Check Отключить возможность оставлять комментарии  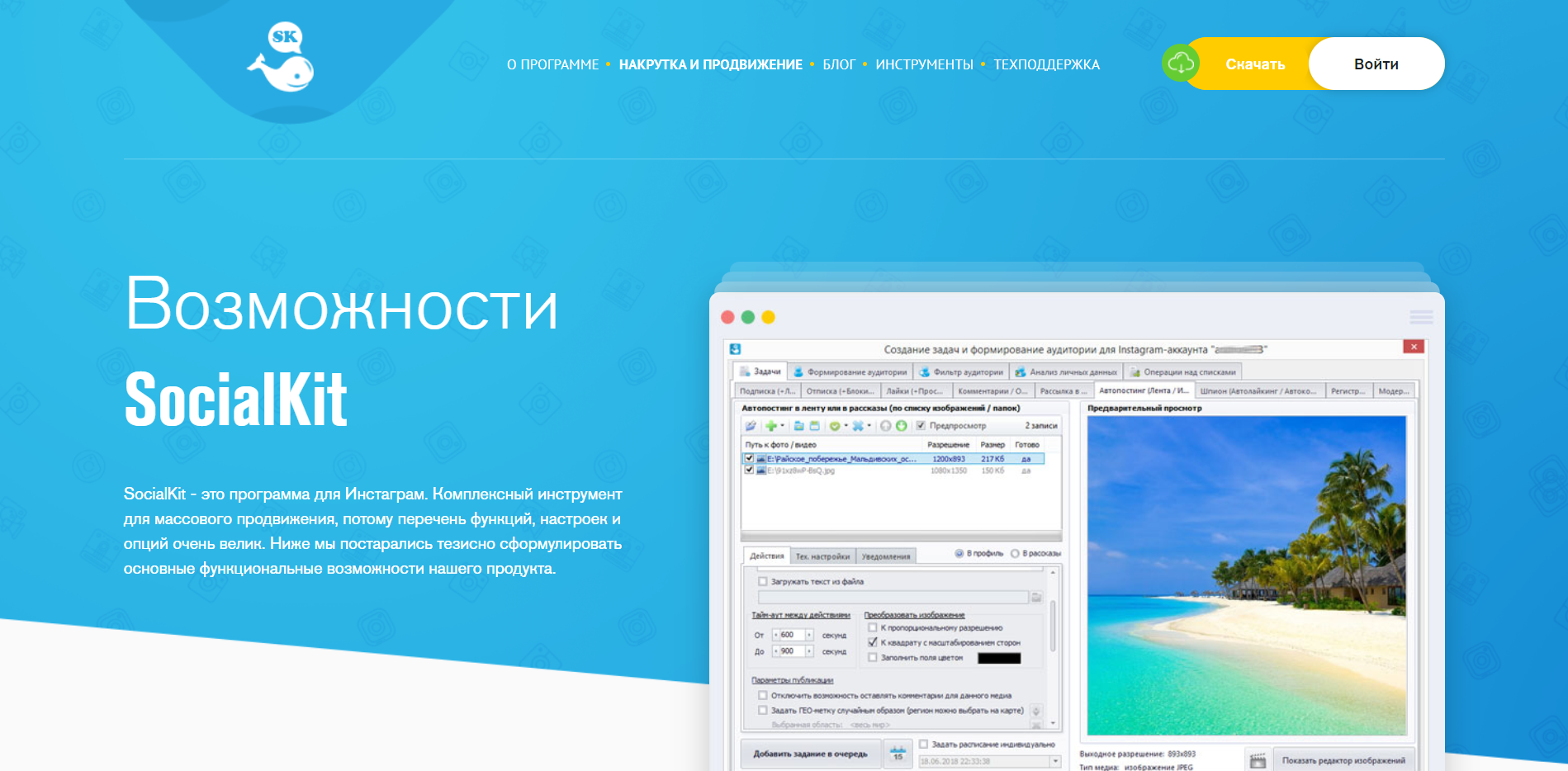point(763,695)
